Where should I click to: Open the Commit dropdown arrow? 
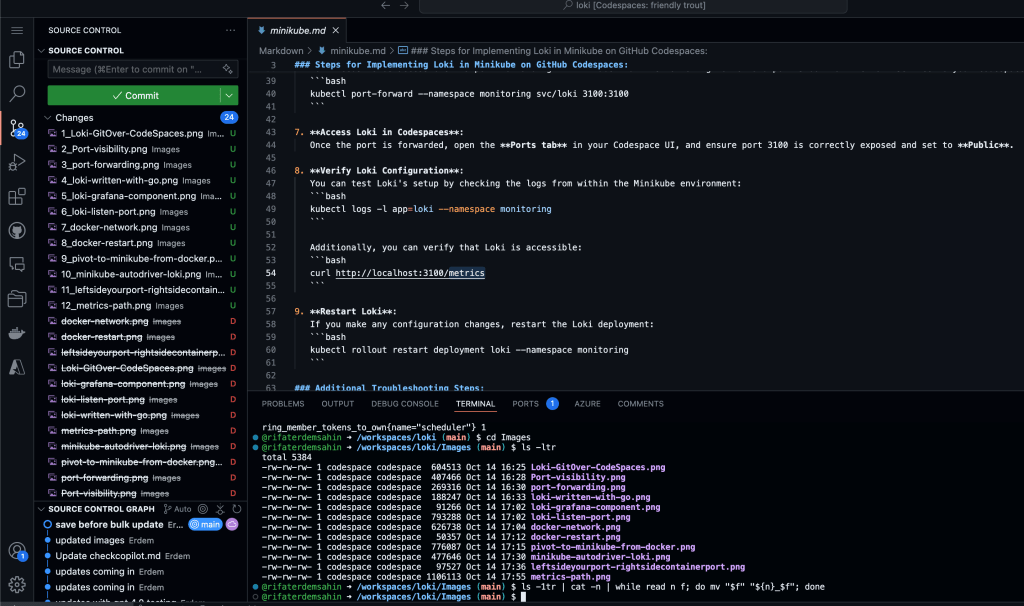click(229, 95)
